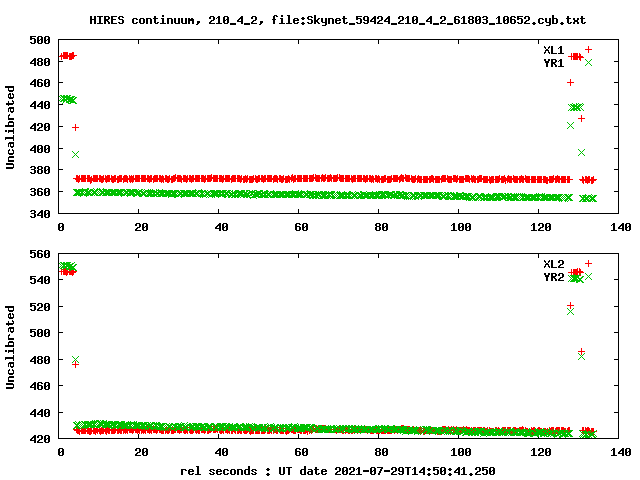Click the chart title with the Skynet file name
The height and width of the screenshot is (480, 640).
(338, 20)
